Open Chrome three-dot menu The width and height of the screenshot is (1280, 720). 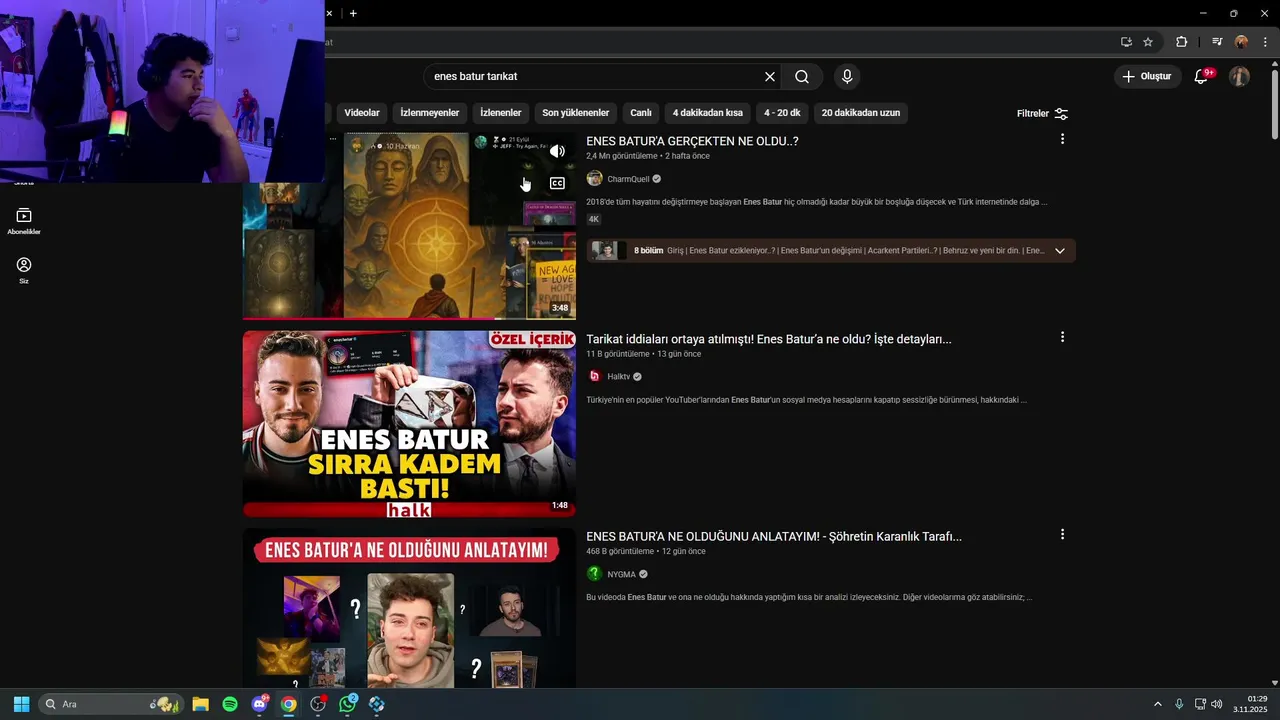pyautogui.click(x=1265, y=42)
